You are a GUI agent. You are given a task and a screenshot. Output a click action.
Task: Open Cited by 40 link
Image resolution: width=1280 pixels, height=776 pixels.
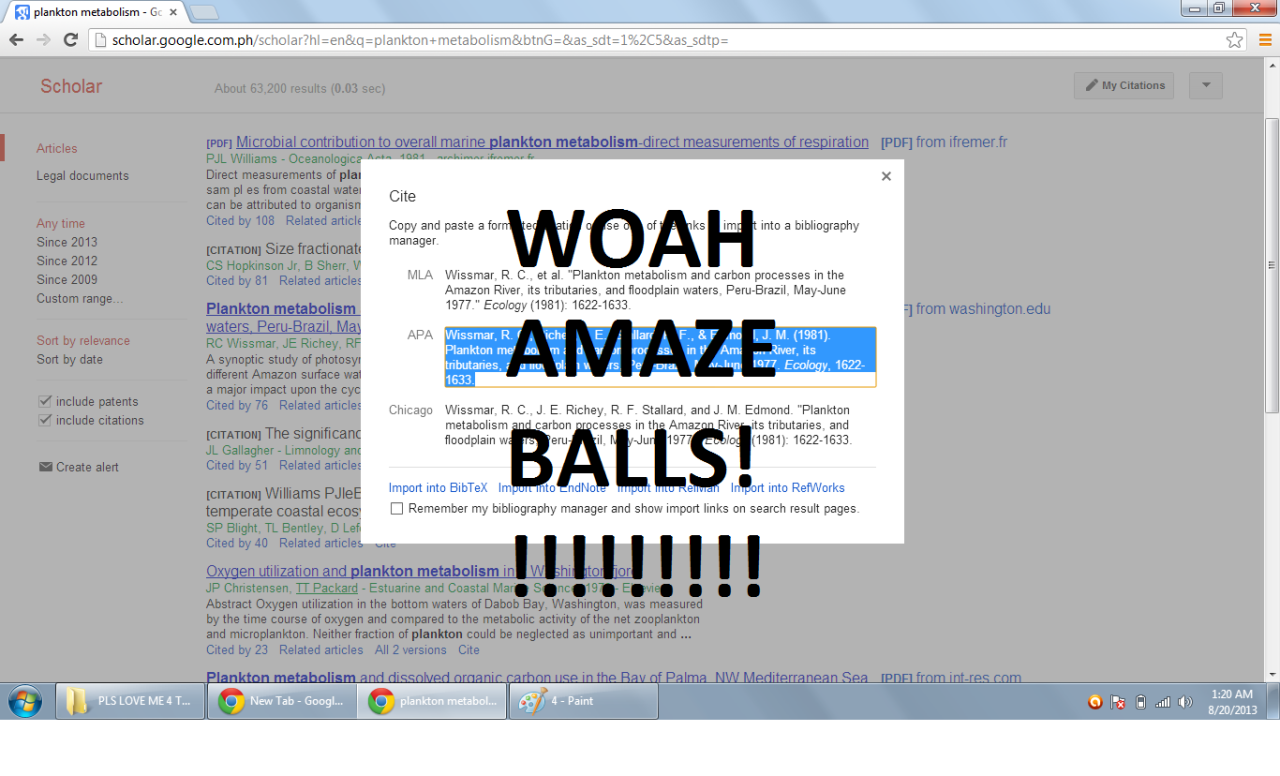(x=237, y=543)
